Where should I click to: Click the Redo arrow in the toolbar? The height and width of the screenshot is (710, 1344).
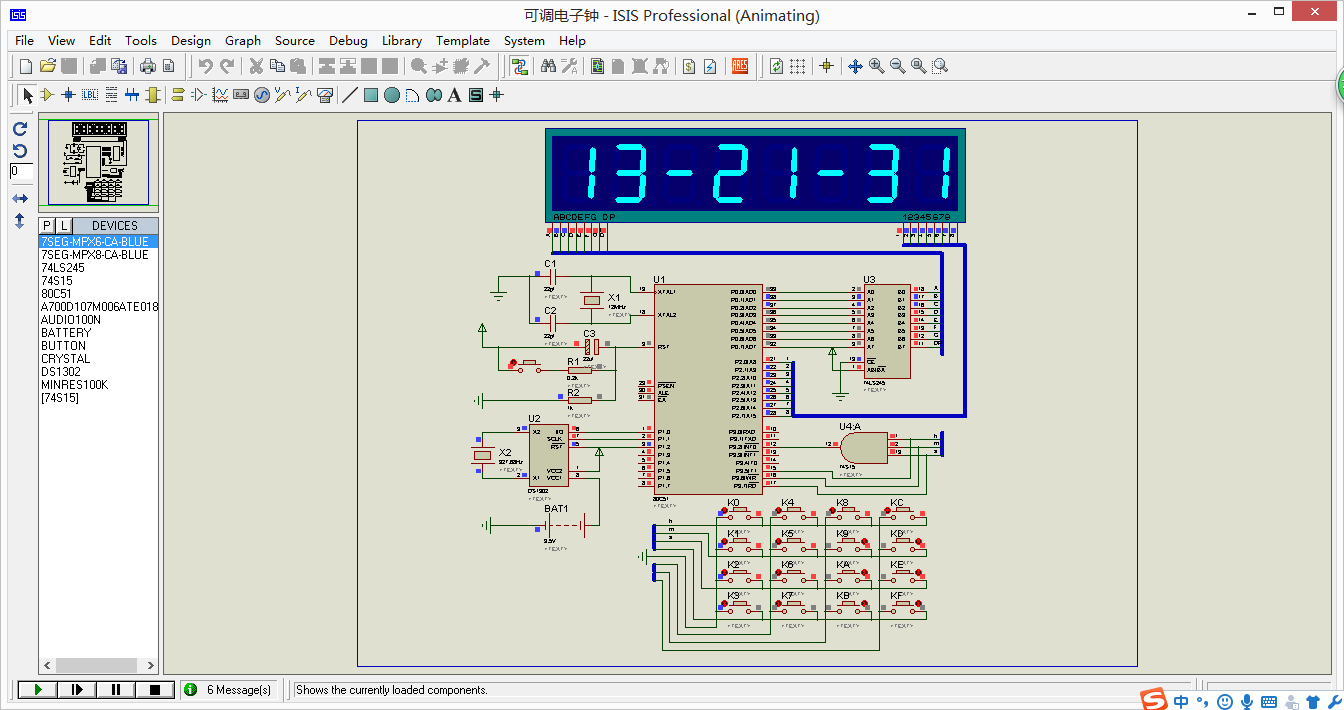227,66
